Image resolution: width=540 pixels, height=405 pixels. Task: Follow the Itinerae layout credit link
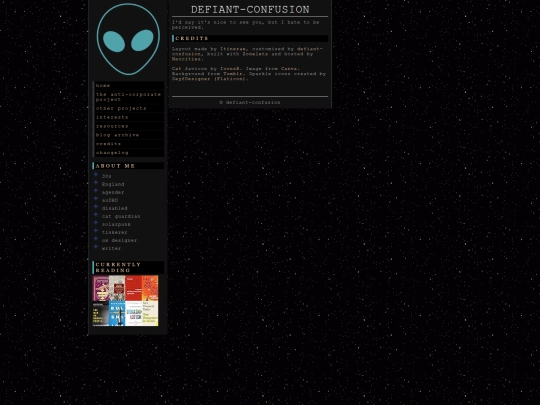click(233, 49)
